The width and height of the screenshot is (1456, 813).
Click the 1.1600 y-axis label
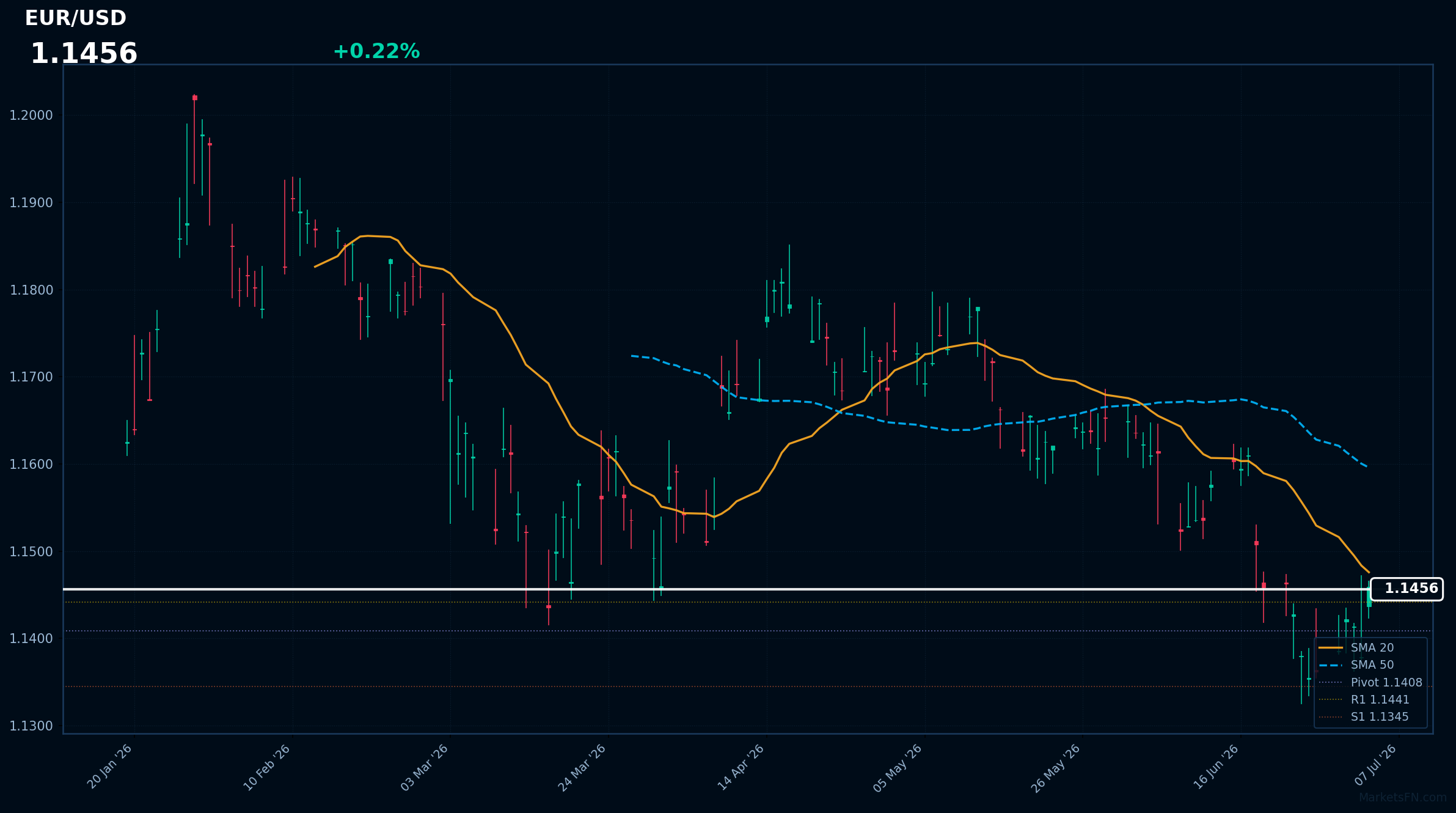tap(31, 465)
